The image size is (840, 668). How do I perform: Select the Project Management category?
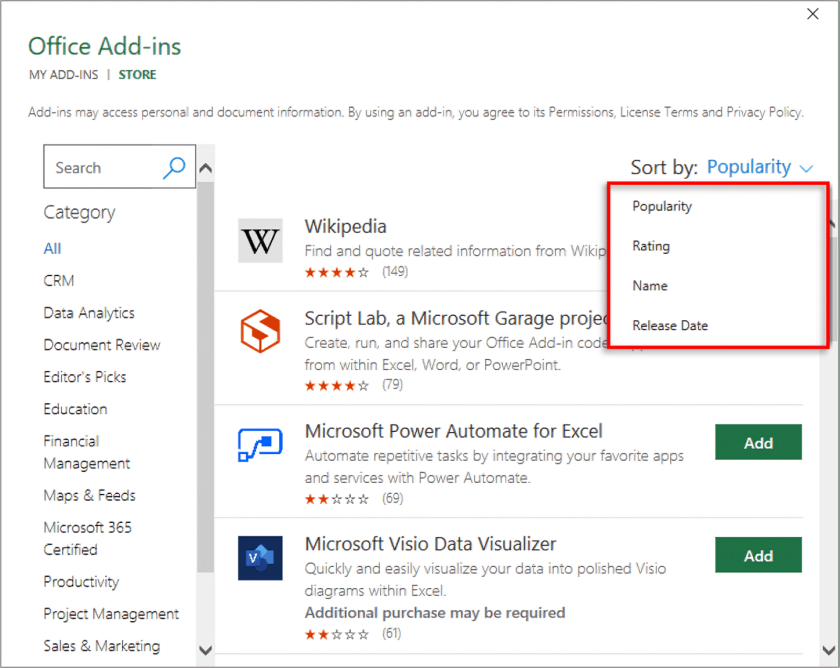coord(111,614)
